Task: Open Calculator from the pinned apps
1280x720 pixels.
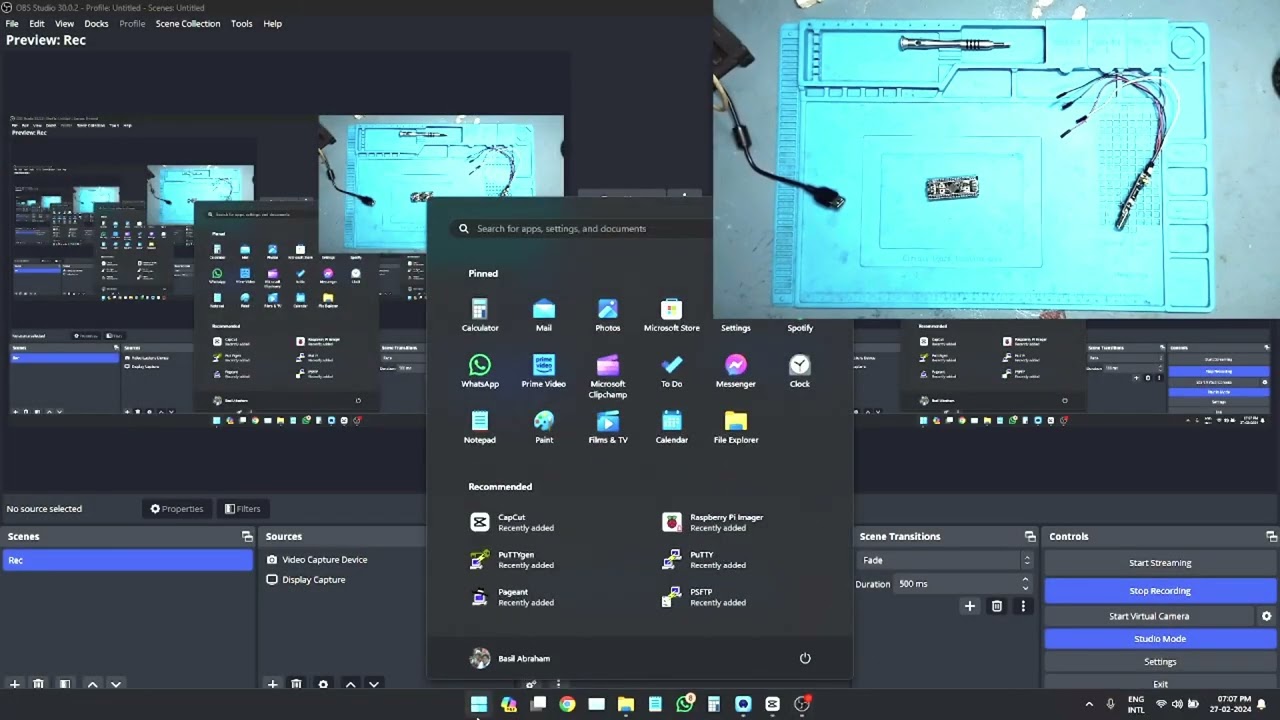Action: click(x=480, y=315)
